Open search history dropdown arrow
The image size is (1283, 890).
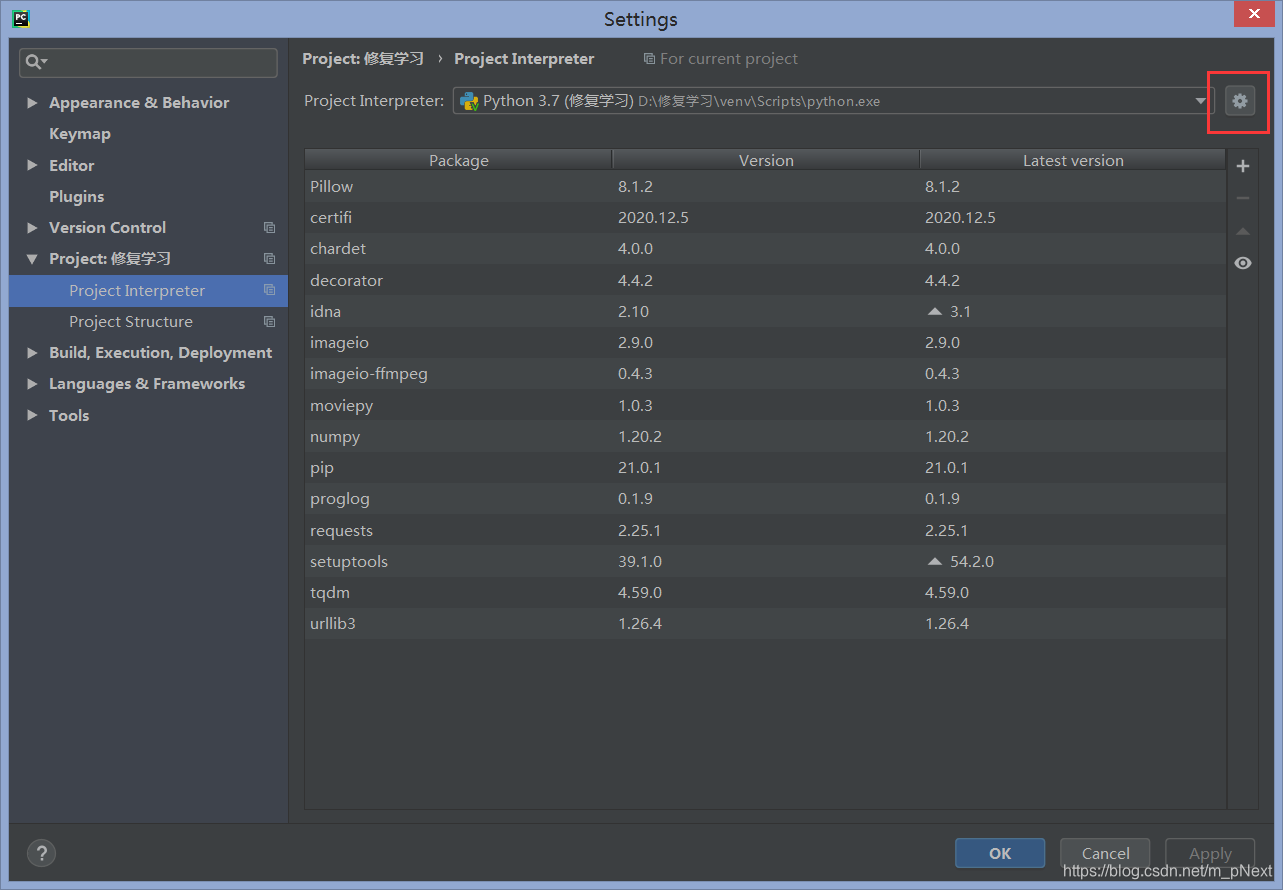click(45, 63)
